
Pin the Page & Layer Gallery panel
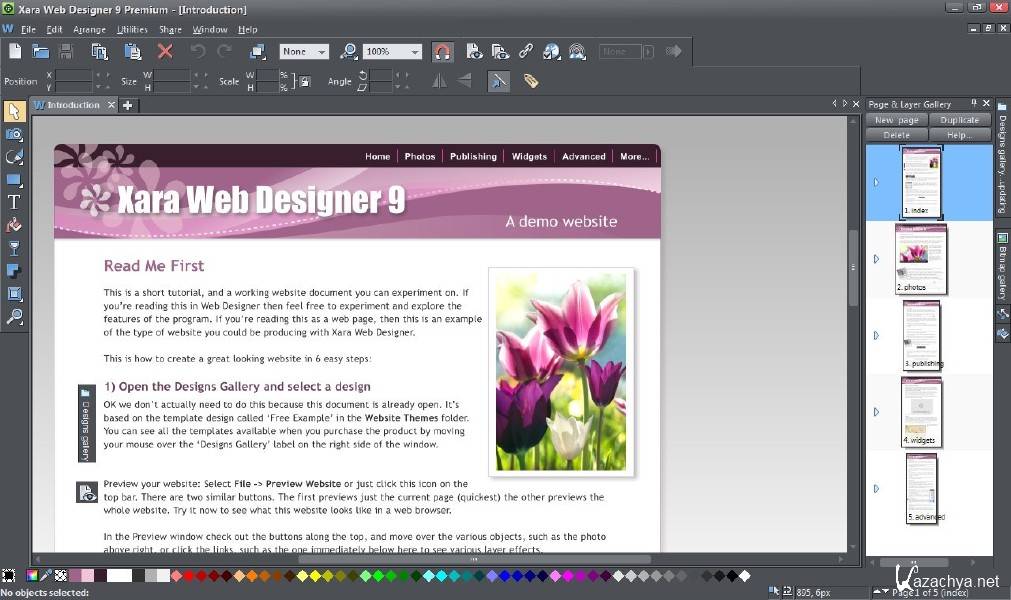pyautogui.click(x=974, y=104)
